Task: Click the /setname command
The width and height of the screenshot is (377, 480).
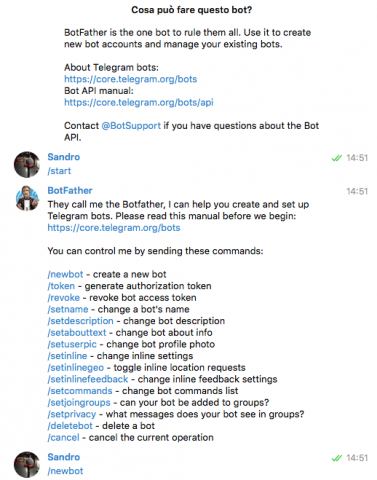Action: pos(68,309)
